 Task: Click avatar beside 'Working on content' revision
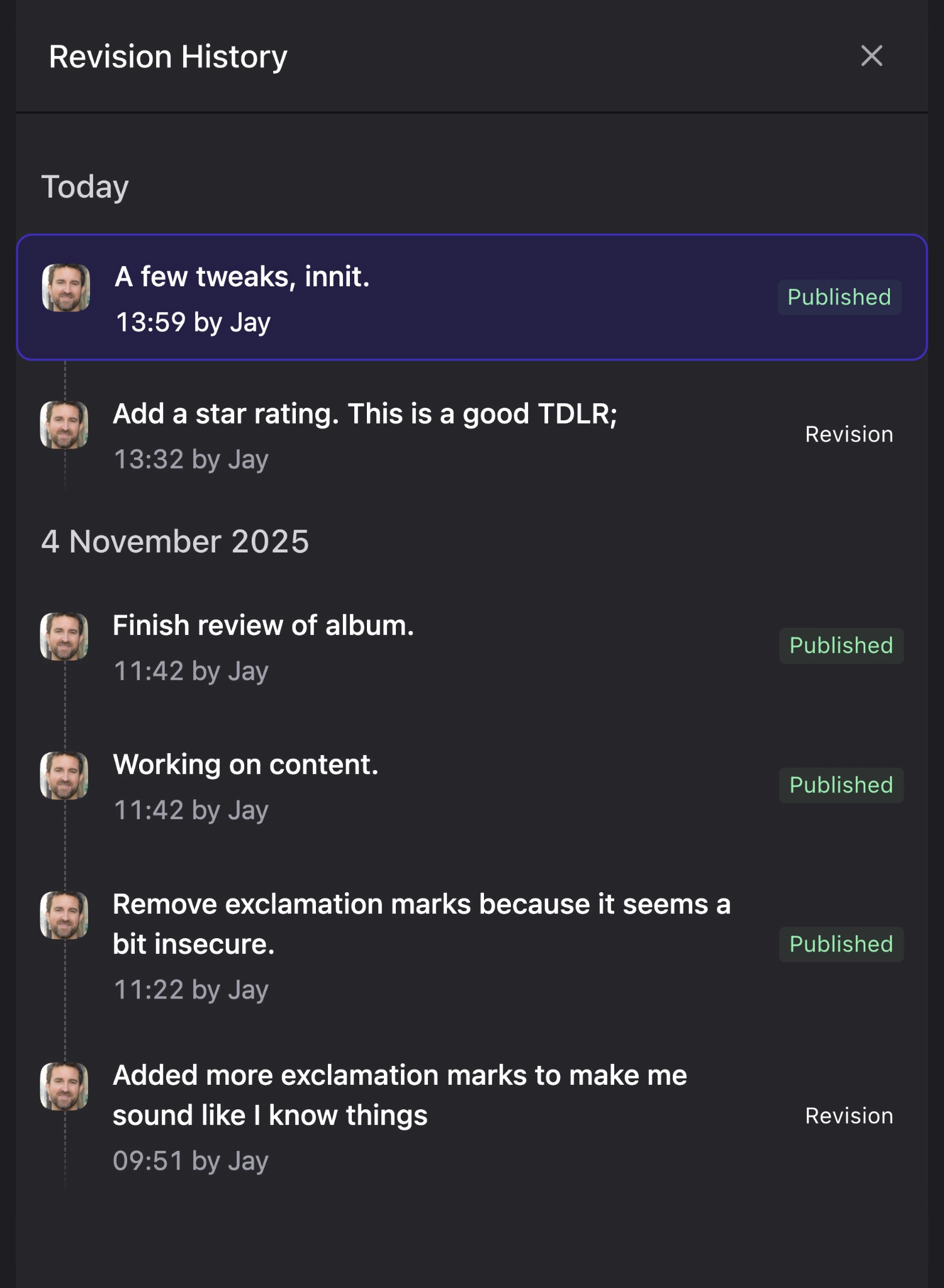pos(64,775)
